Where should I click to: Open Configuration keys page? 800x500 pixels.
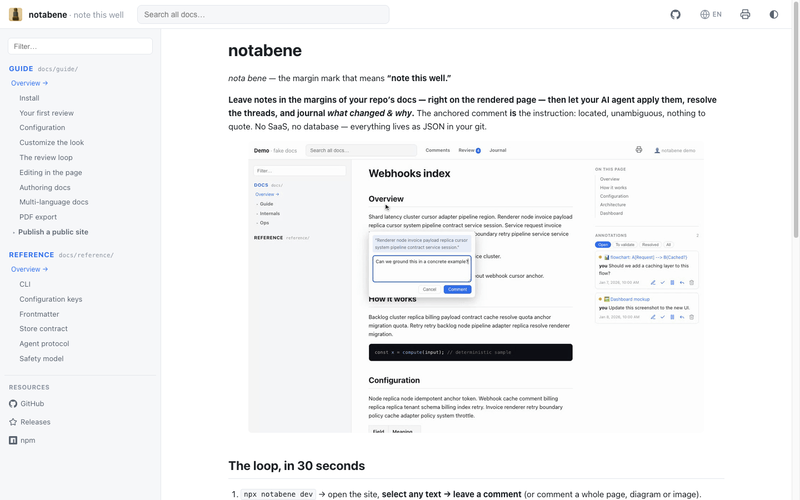tap(51, 299)
